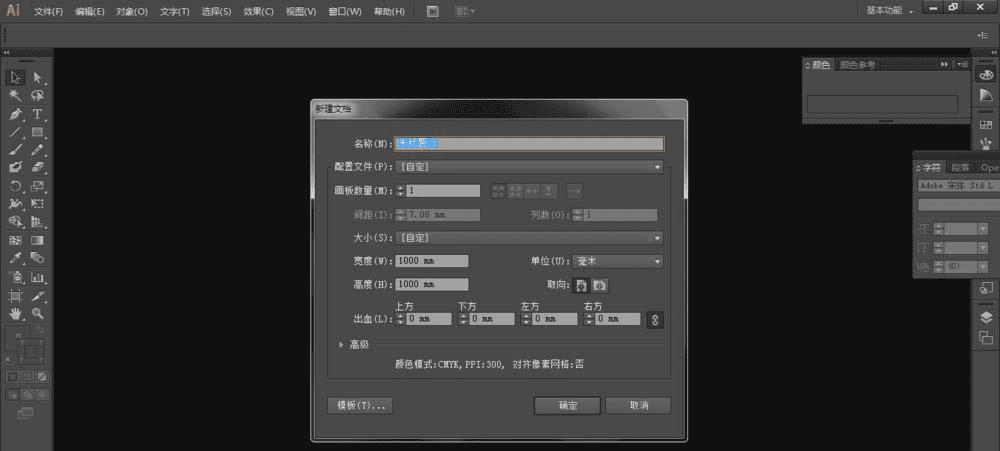1000x451 pixels.
Task: Open the 单位(U) units dropdown
Action: [x=617, y=261]
